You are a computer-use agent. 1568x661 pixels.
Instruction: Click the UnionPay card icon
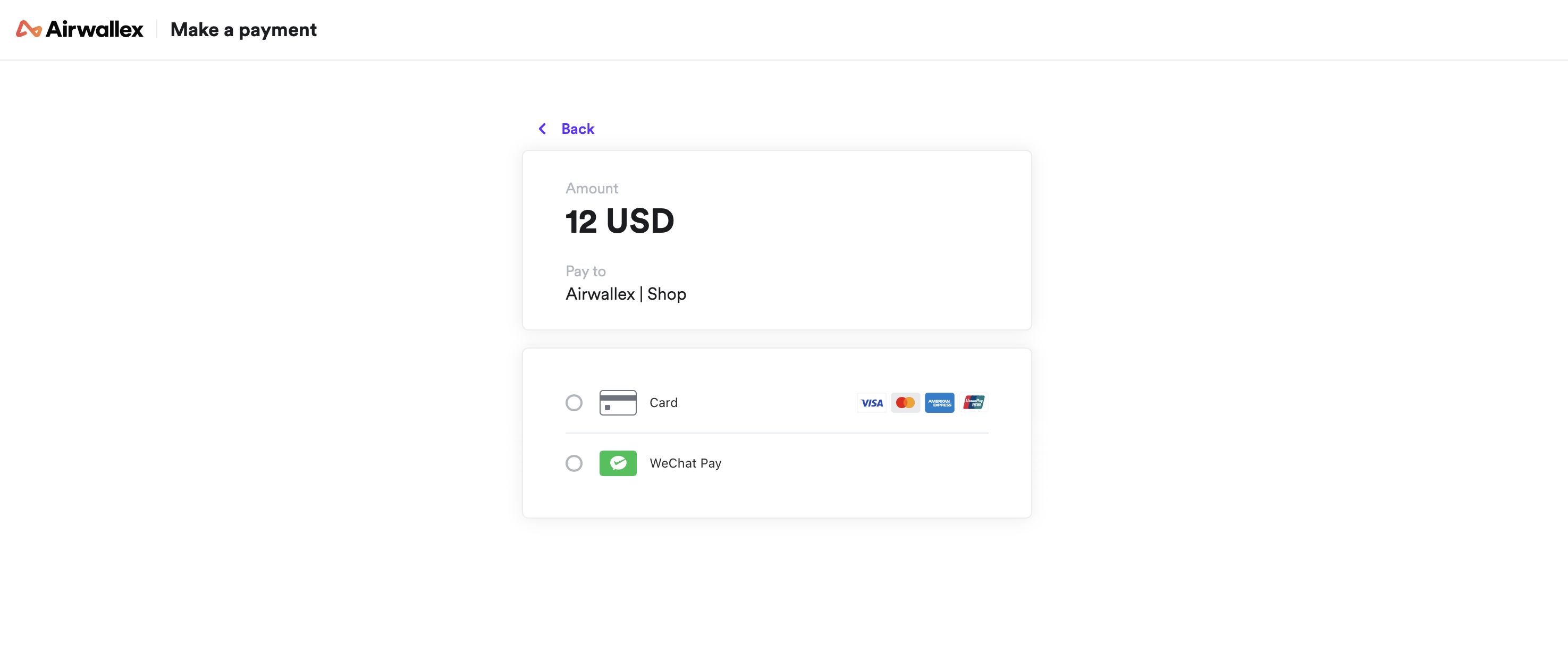coord(973,402)
